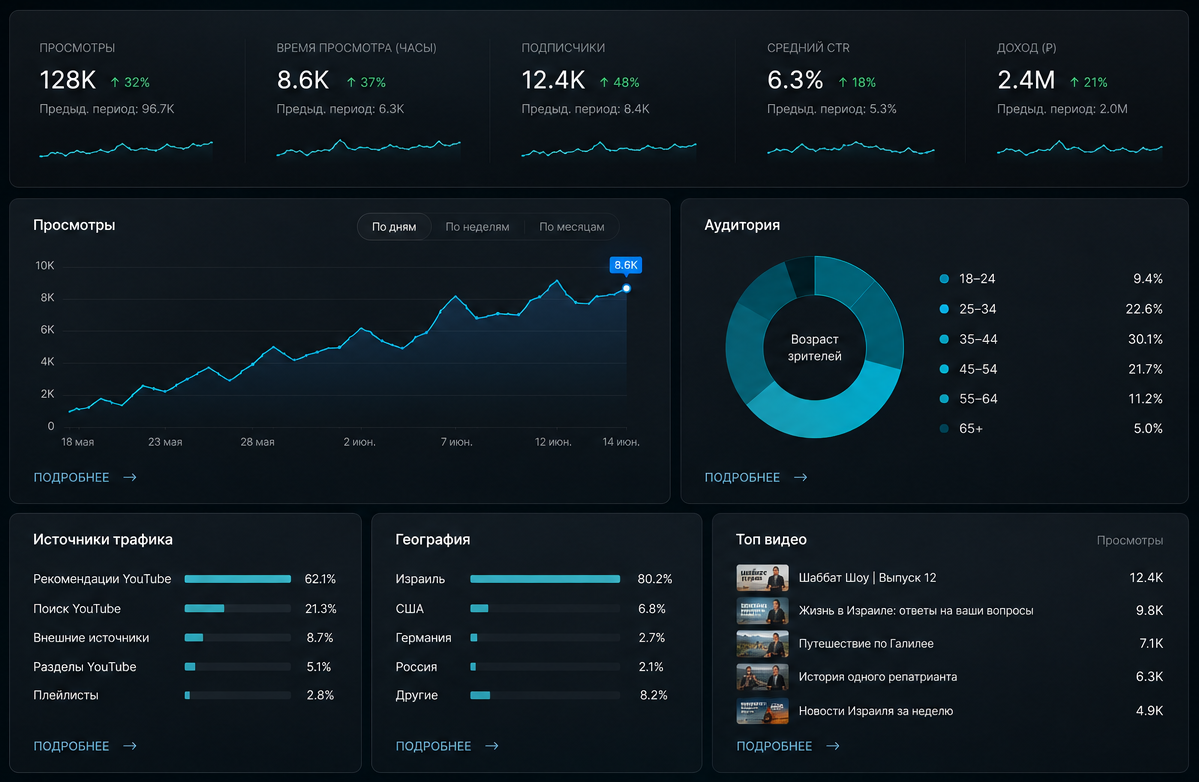1199x782 pixels.
Task: Click the title 'Путешествие по Галилее'
Action: pos(866,644)
